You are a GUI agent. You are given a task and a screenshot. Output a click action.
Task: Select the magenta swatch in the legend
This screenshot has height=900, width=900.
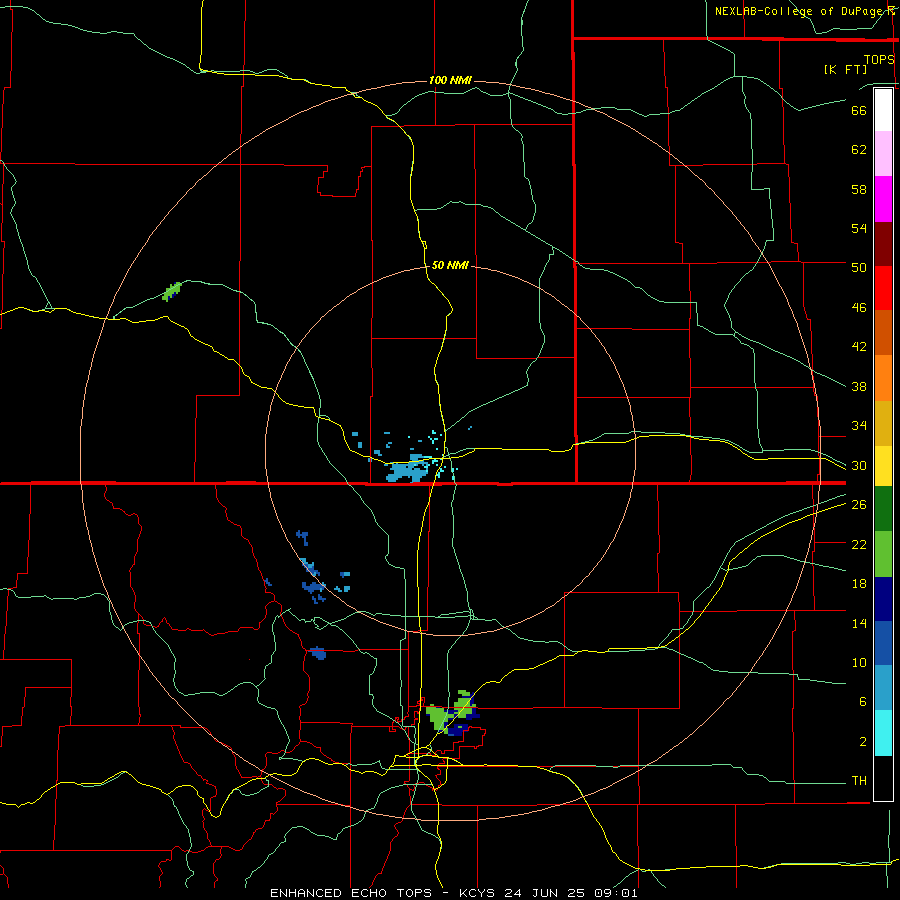pos(883,199)
